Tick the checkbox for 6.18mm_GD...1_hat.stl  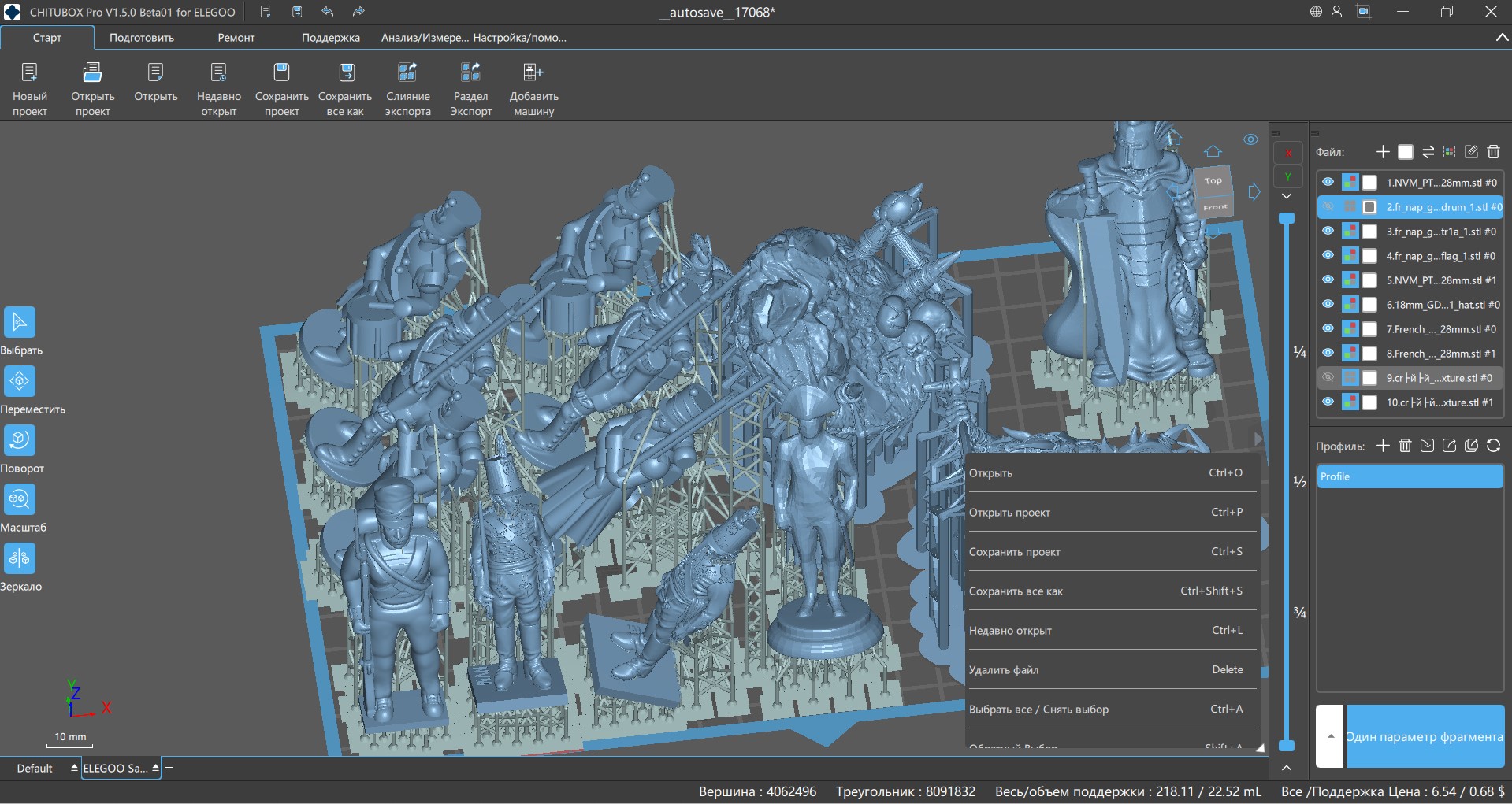(x=1369, y=305)
